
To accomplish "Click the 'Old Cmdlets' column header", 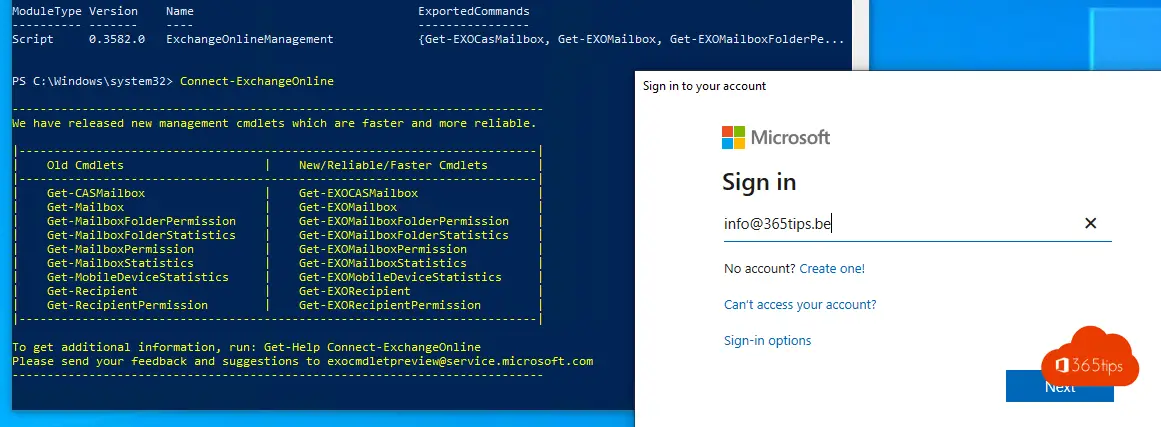I will [x=85, y=164].
